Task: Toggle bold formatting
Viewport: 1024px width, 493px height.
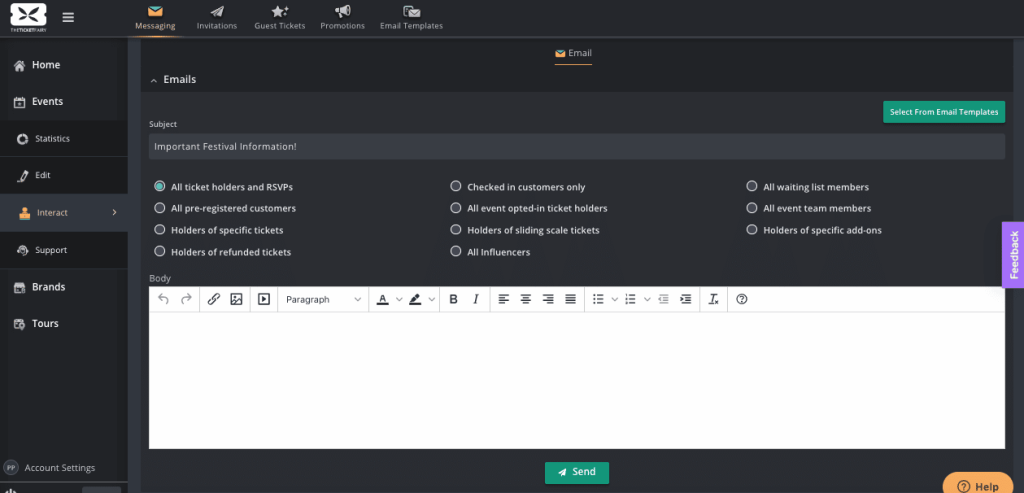Action: pos(453,299)
